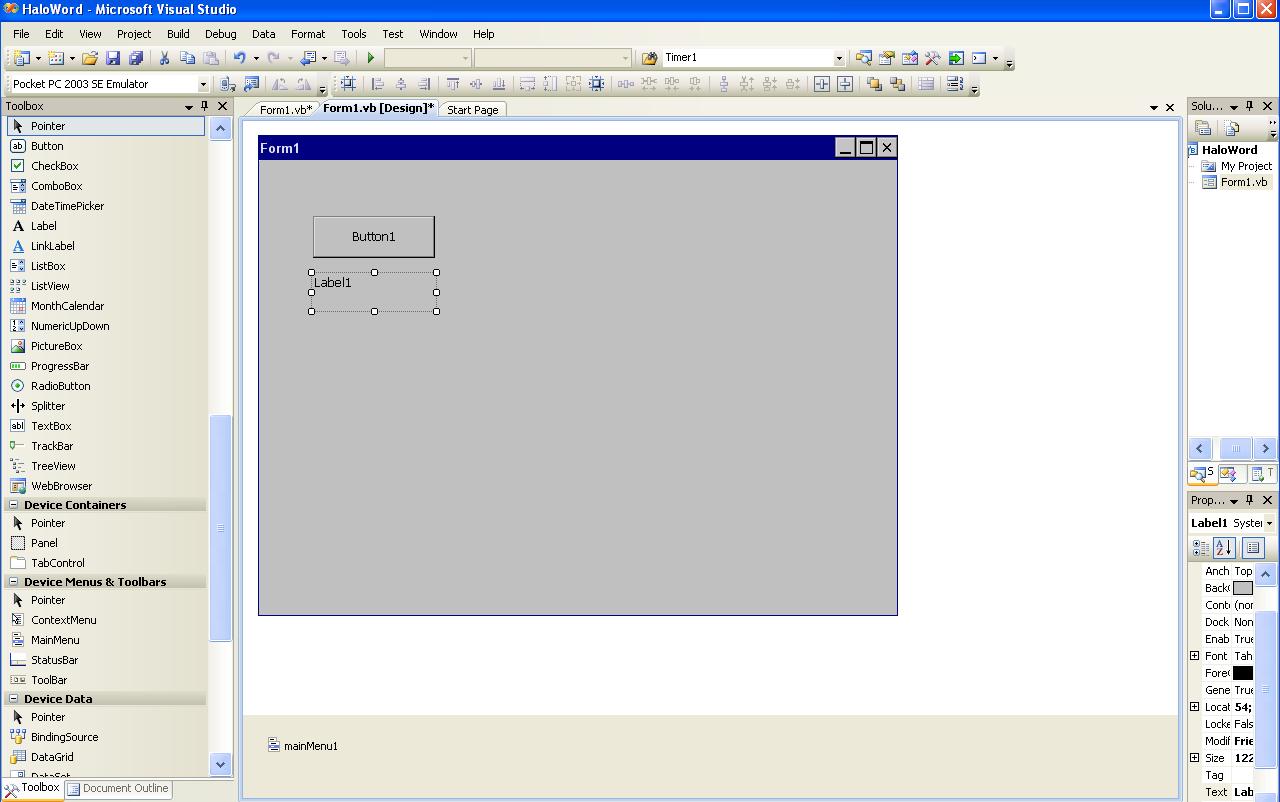Screen dimensions: 1280x802
Task: Click the Save All toolbar icon
Action: point(137,57)
